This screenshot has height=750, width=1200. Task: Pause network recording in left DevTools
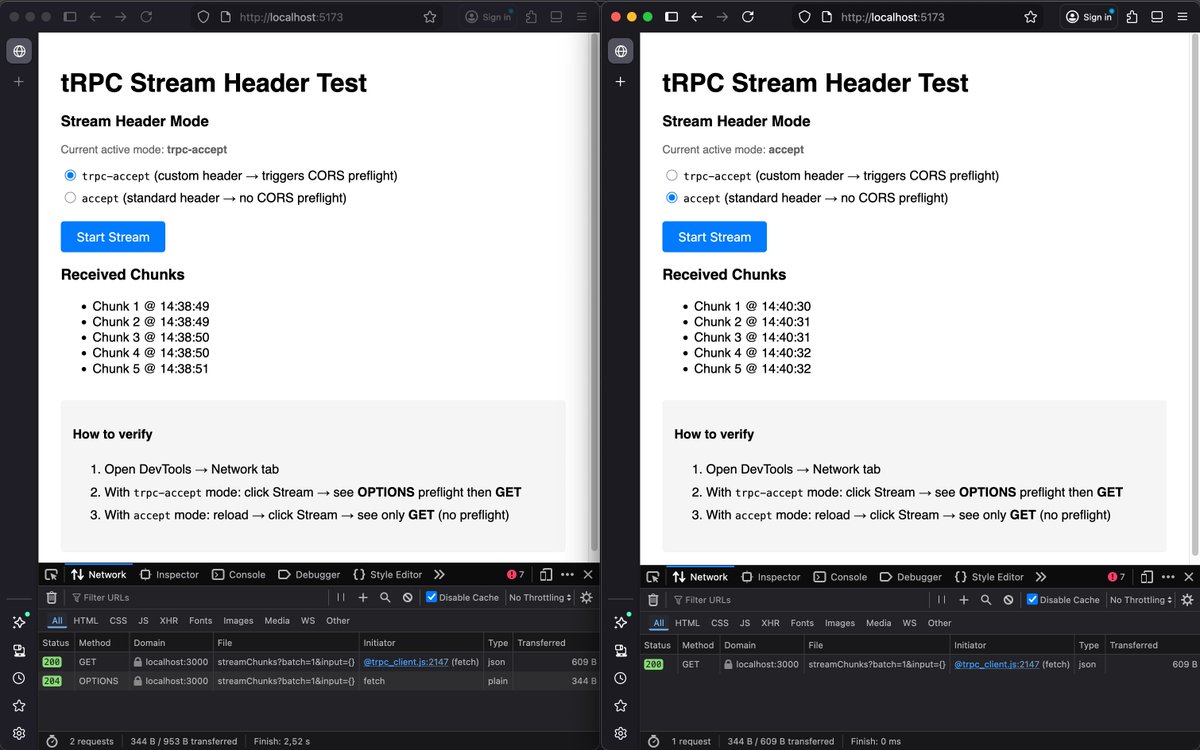340,597
